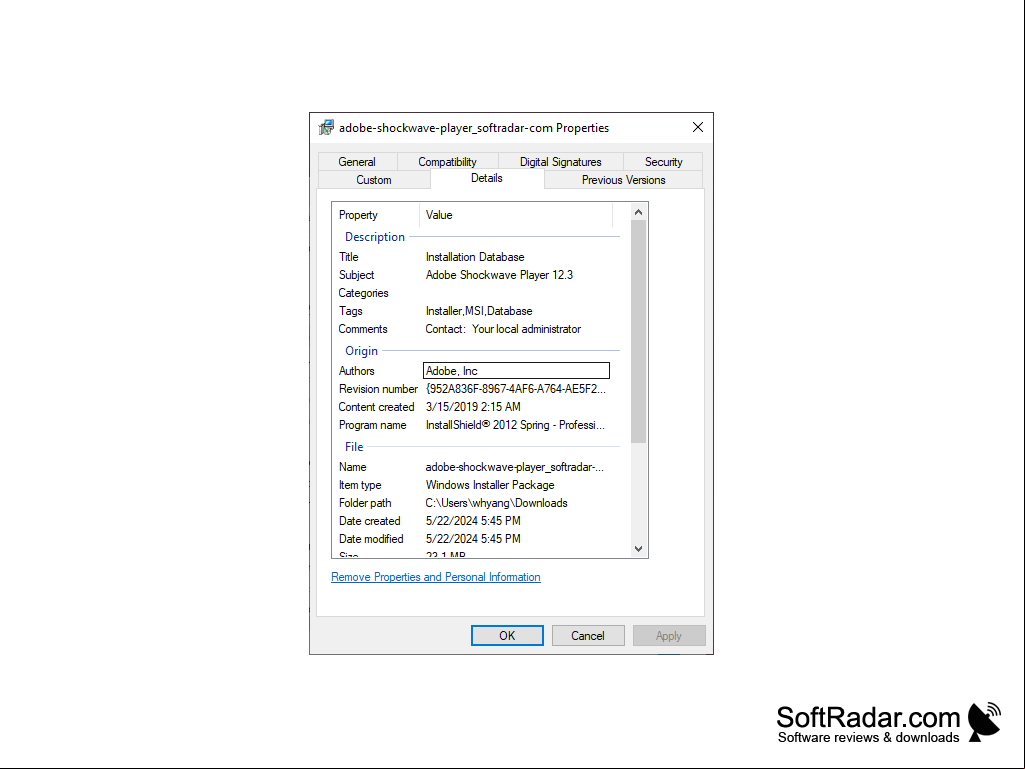Image resolution: width=1025 pixels, height=769 pixels.
Task: Select the Date modified value
Action: 473,539
